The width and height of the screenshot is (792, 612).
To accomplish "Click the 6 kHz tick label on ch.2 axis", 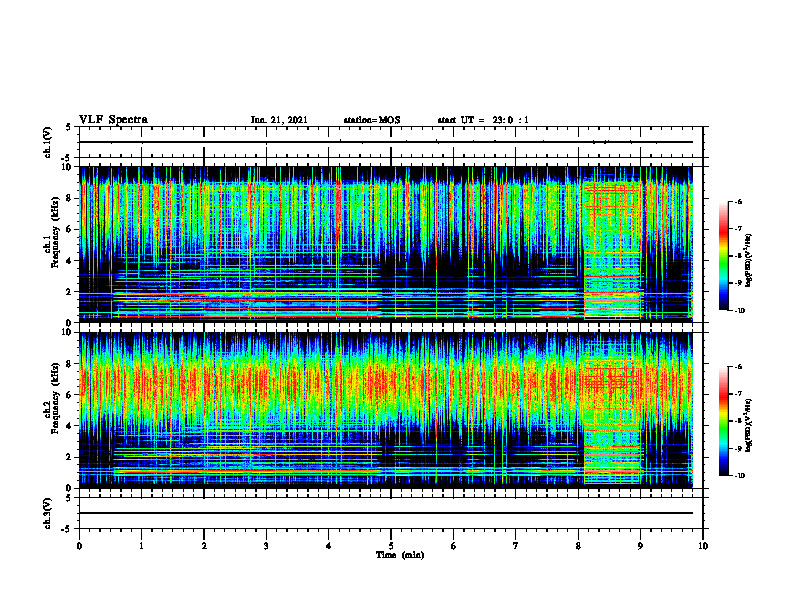I will (x=69, y=395).
